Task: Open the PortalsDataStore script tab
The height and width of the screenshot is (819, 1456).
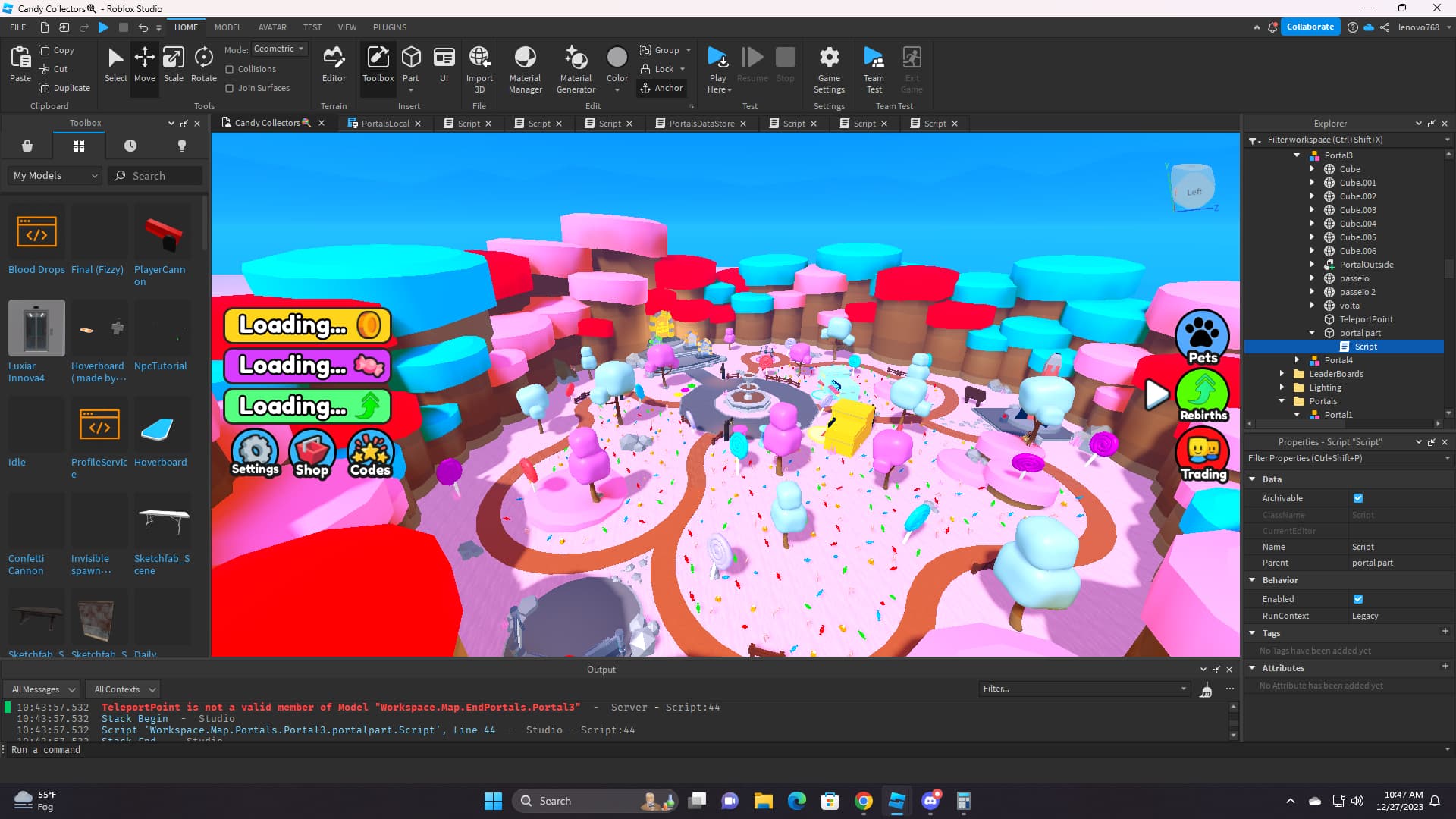Action: click(x=701, y=124)
